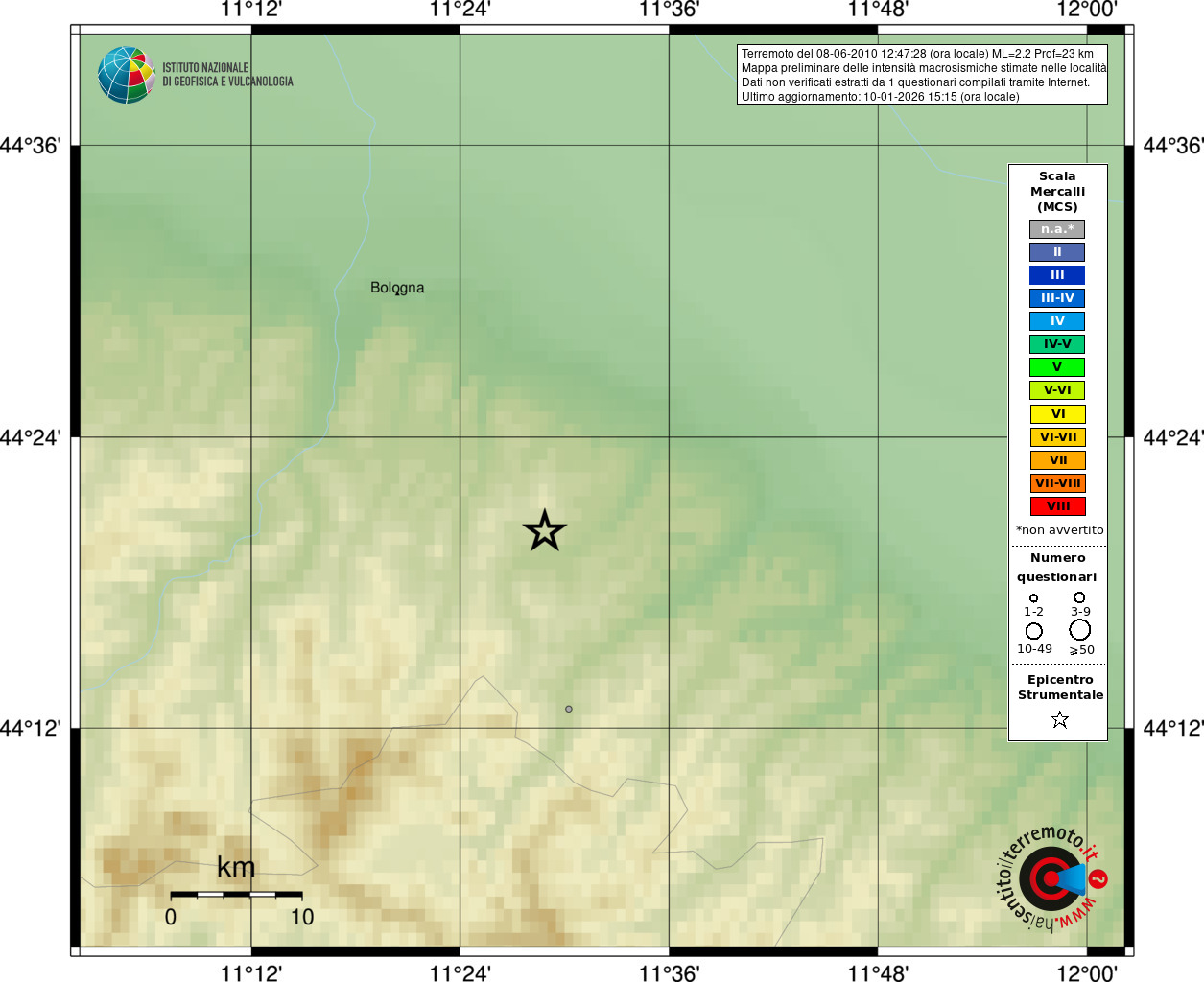This screenshot has width=1204, height=982.
Task: Click the Bologna city marker
Action: [x=397, y=292]
